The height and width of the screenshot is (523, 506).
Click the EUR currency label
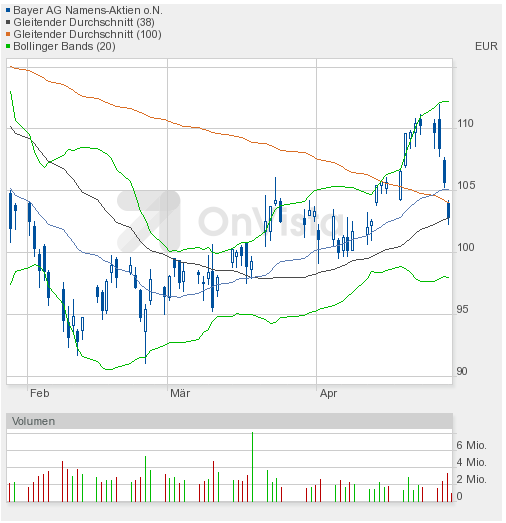pyautogui.click(x=486, y=46)
